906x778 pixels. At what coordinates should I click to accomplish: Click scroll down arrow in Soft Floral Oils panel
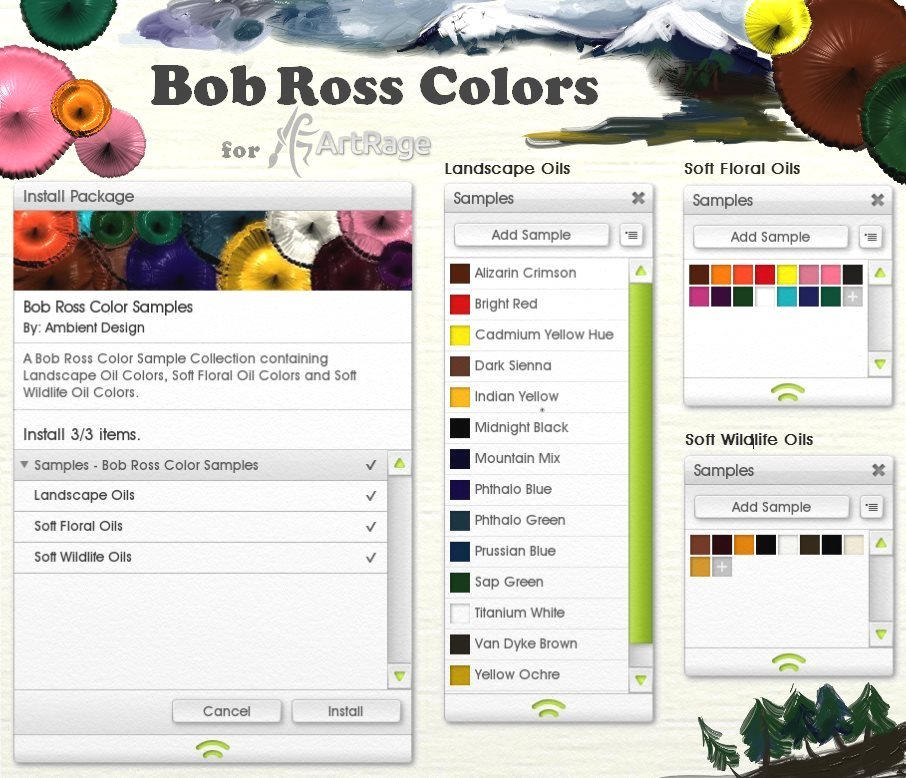(x=879, y=364)
